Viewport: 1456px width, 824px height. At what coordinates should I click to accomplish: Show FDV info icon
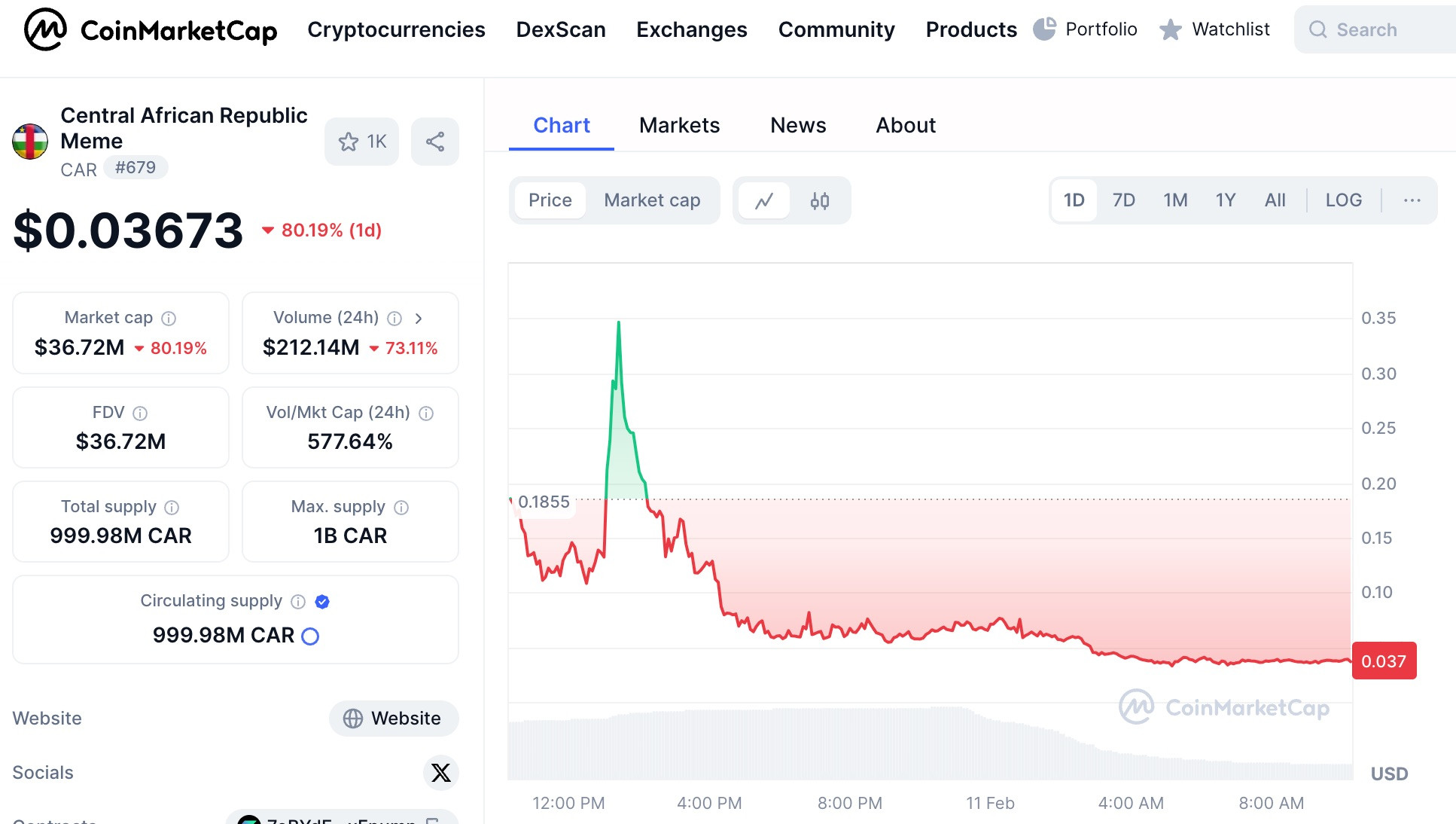[x=140, y=414]
